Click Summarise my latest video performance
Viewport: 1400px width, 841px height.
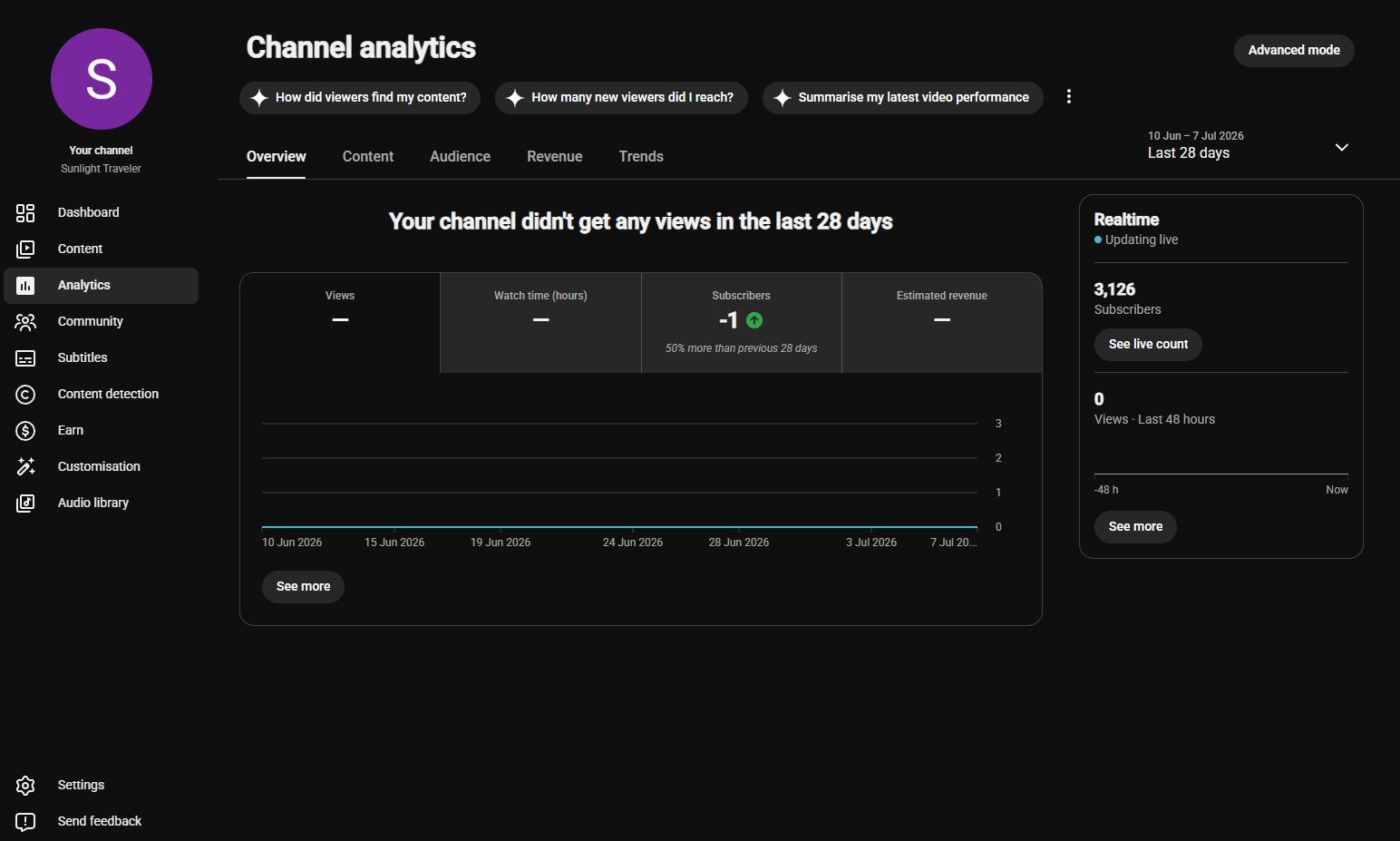coord(902,97)
